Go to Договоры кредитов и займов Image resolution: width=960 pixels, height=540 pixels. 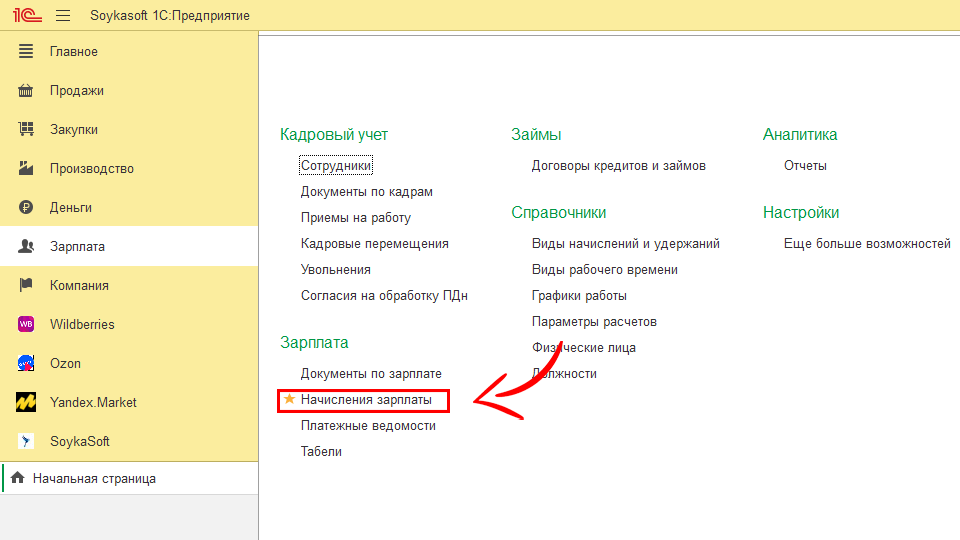click(618, 165)
